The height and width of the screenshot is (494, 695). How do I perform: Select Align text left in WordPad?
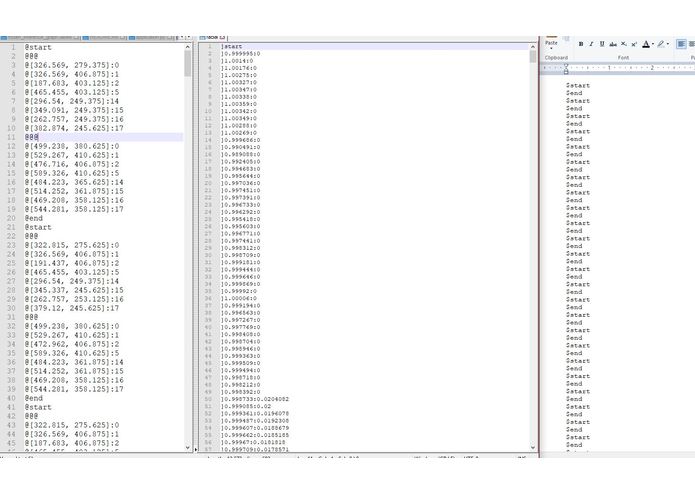[x=681, y=44]
